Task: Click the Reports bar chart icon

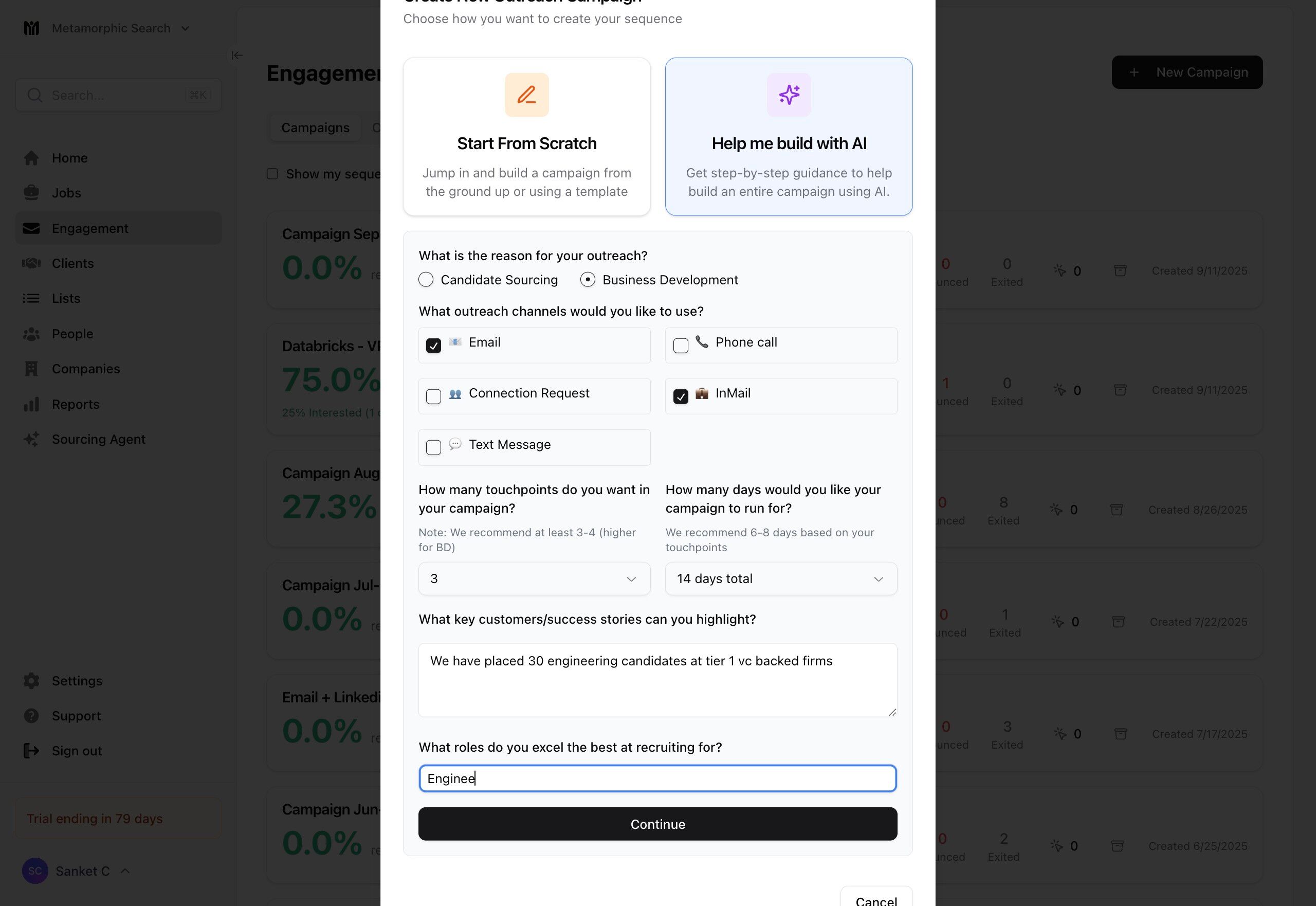Action: click(31, 404)
